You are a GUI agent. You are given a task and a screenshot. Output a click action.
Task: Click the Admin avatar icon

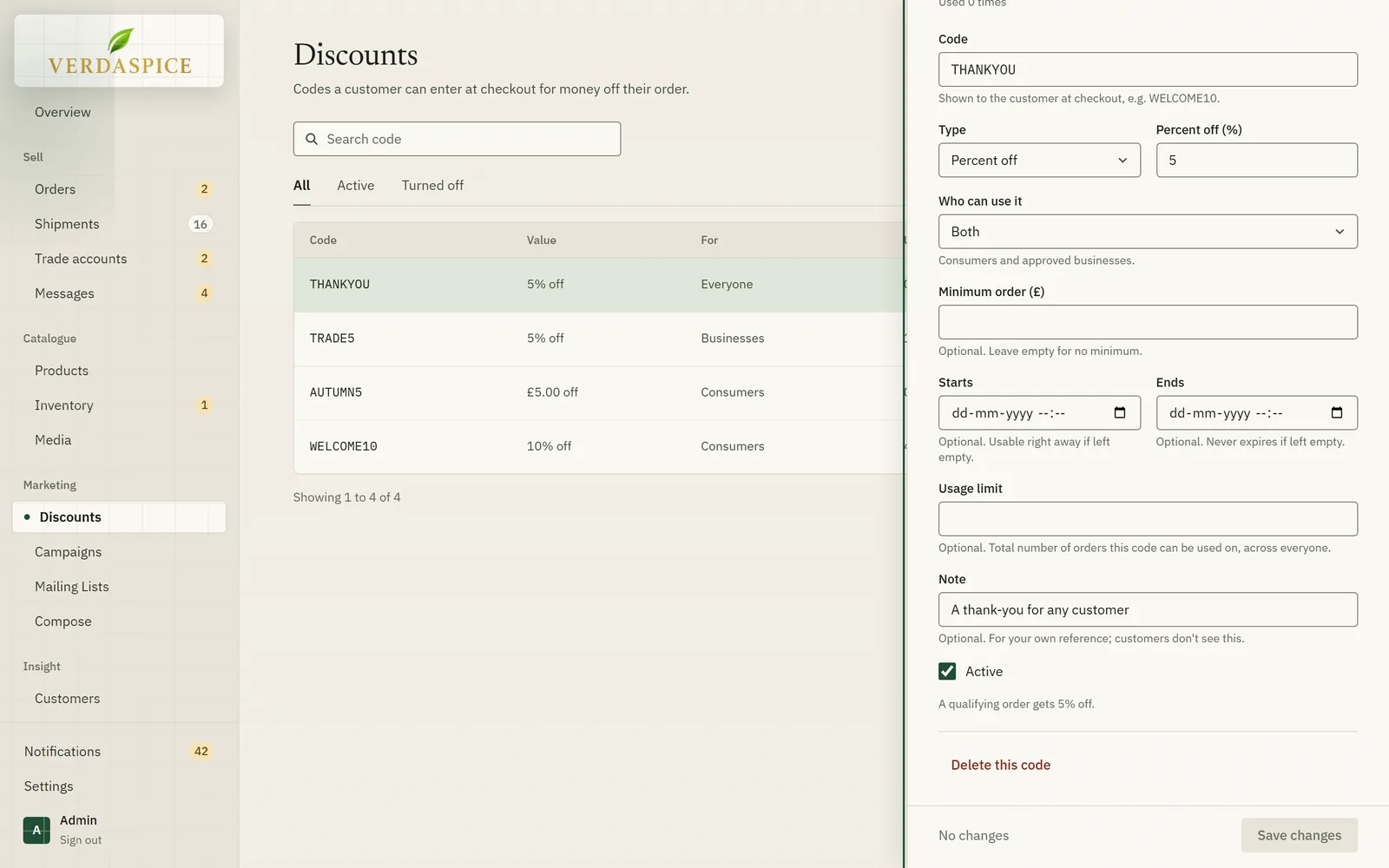36,830
